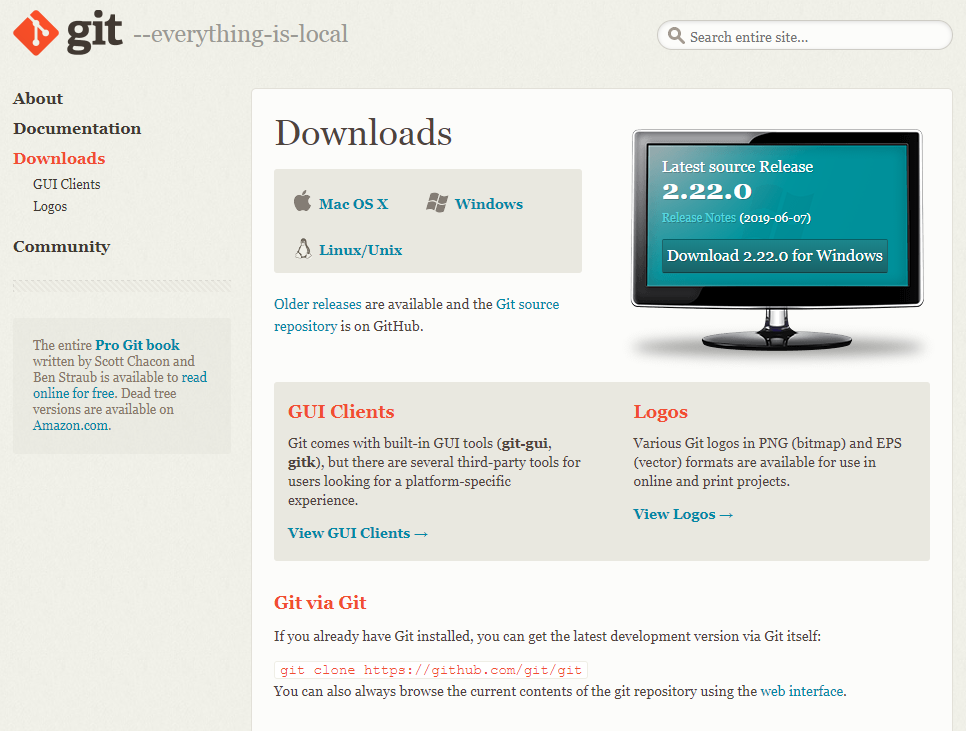Follow the View Logos arrow link

[683, 514]
